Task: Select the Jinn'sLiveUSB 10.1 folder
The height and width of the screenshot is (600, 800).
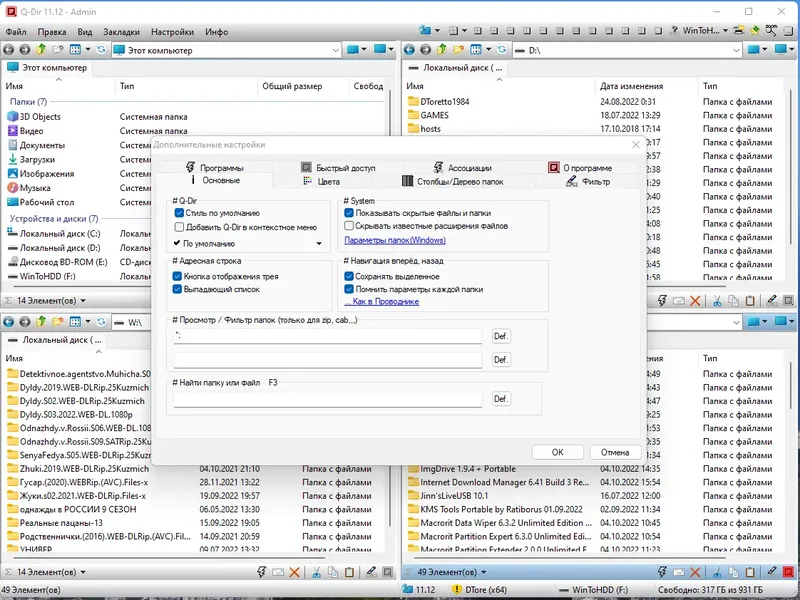Action: coord(454,495)
